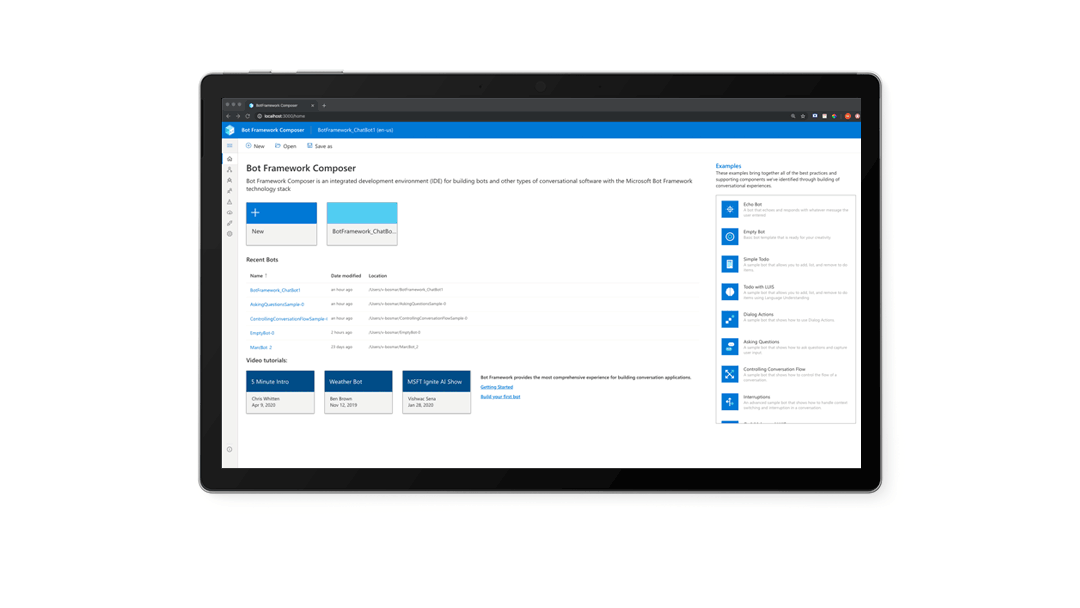
Task: Click the Examples heading
Action: [x=728, y=166]
